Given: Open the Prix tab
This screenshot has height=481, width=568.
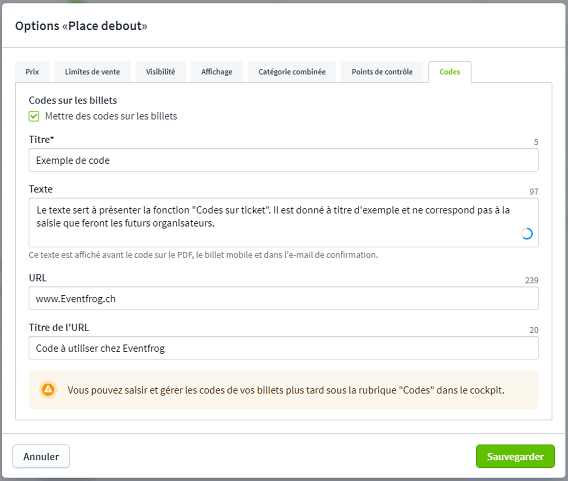Looking at the screenshot, I should pos(32,72).
